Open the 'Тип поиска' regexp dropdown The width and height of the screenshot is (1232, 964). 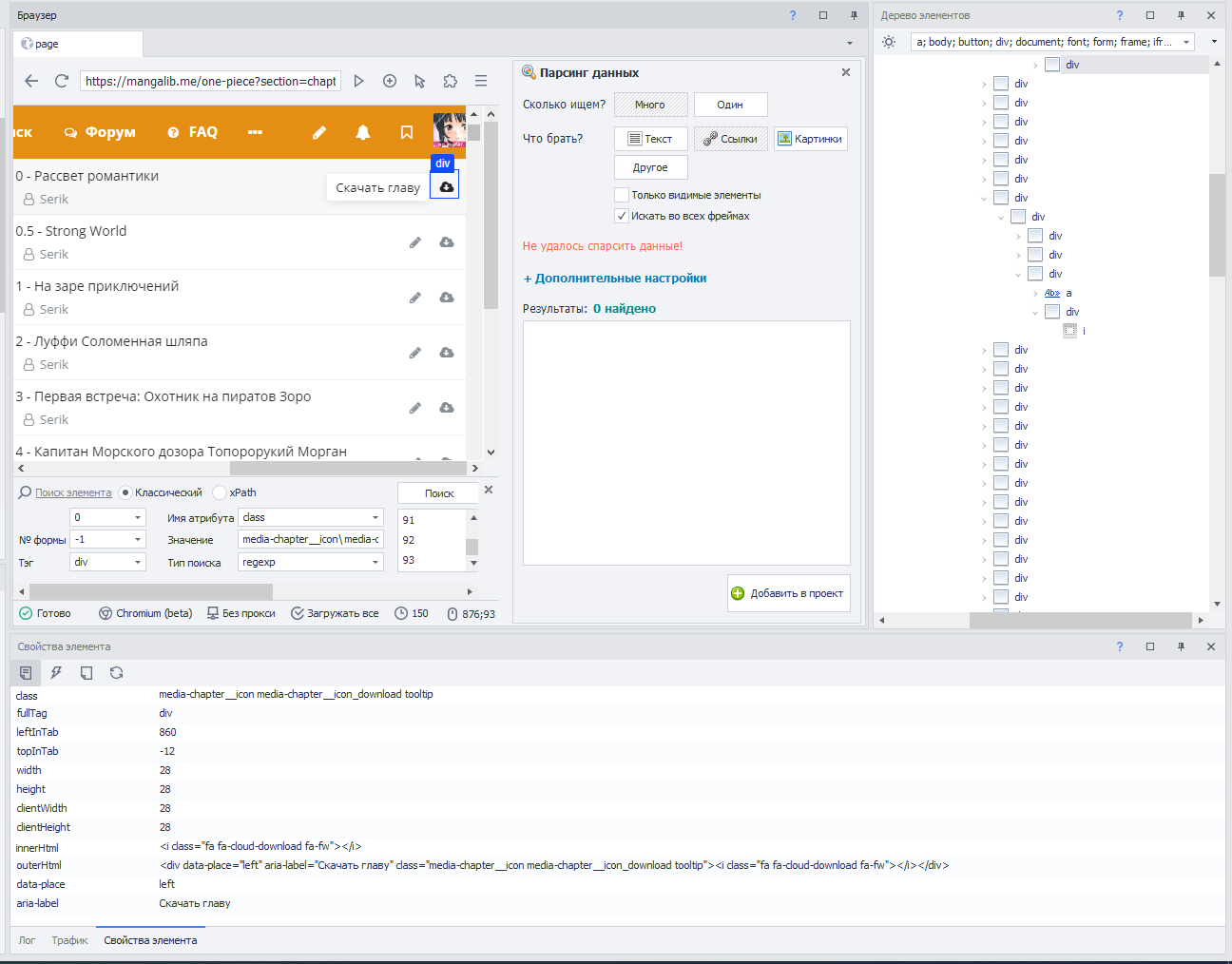[375, 562]
